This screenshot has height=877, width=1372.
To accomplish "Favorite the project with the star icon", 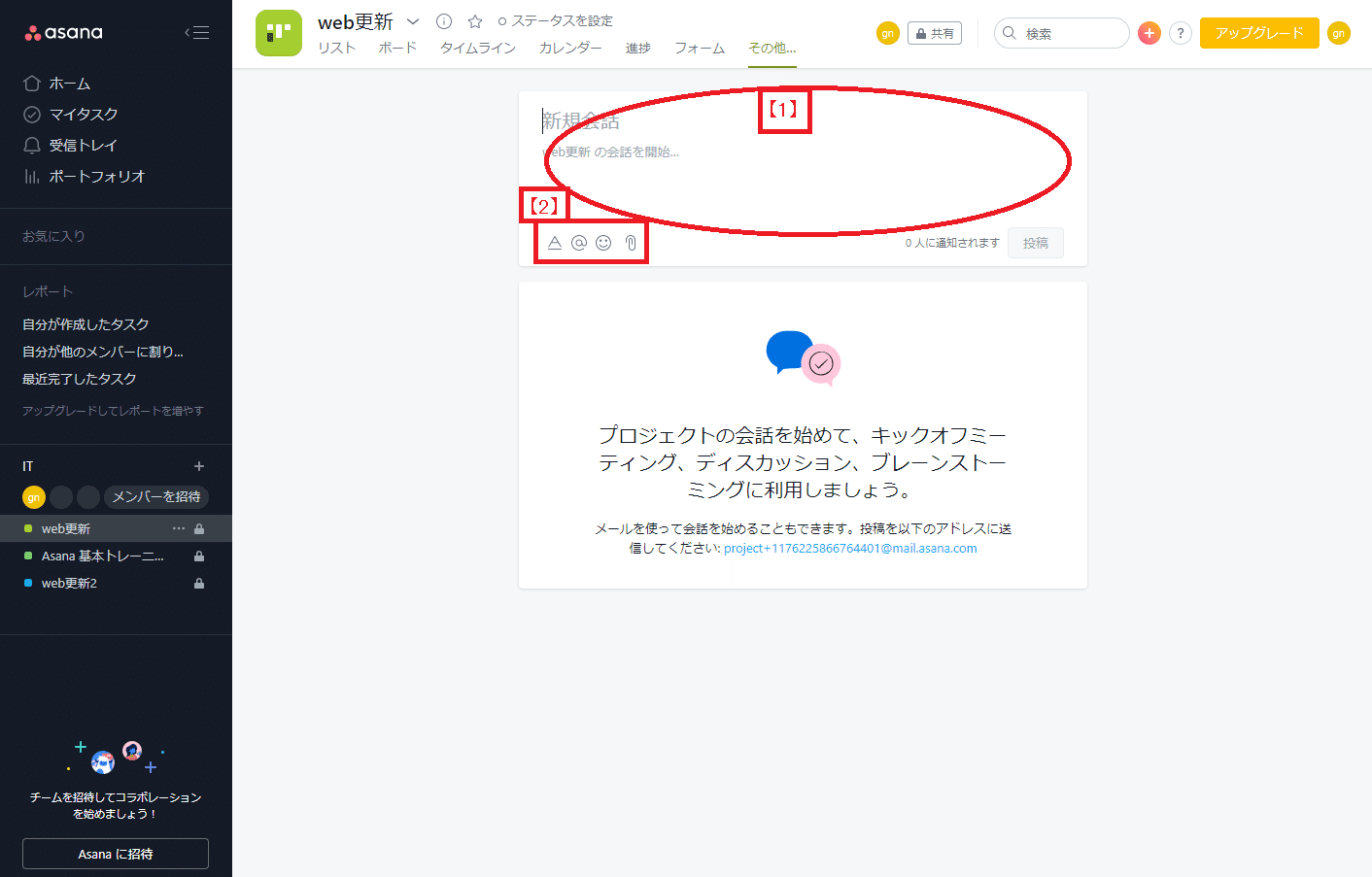I will [475, 21].
